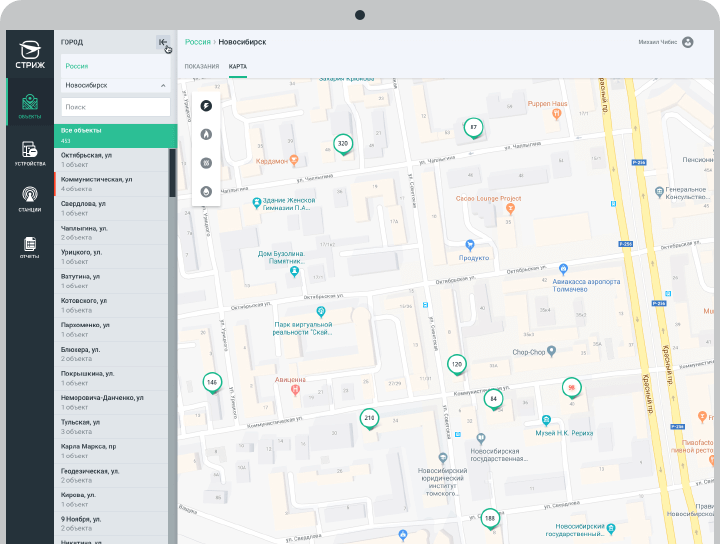Go to the Станции section
The height and width of the screenshot is (544, 720).
(x=30, y=198)
